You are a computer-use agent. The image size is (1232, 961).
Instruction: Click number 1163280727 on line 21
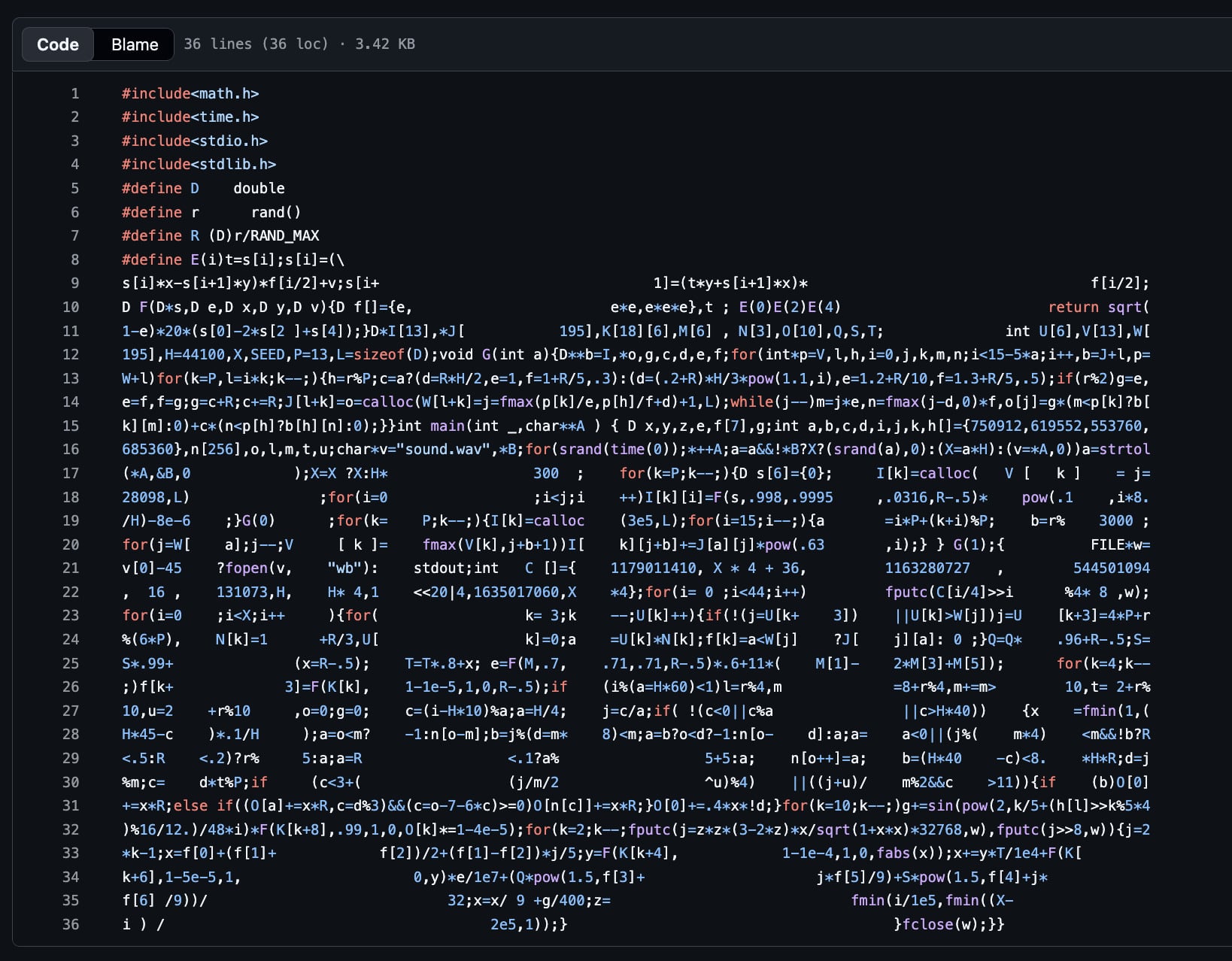(x=927, y=568)
